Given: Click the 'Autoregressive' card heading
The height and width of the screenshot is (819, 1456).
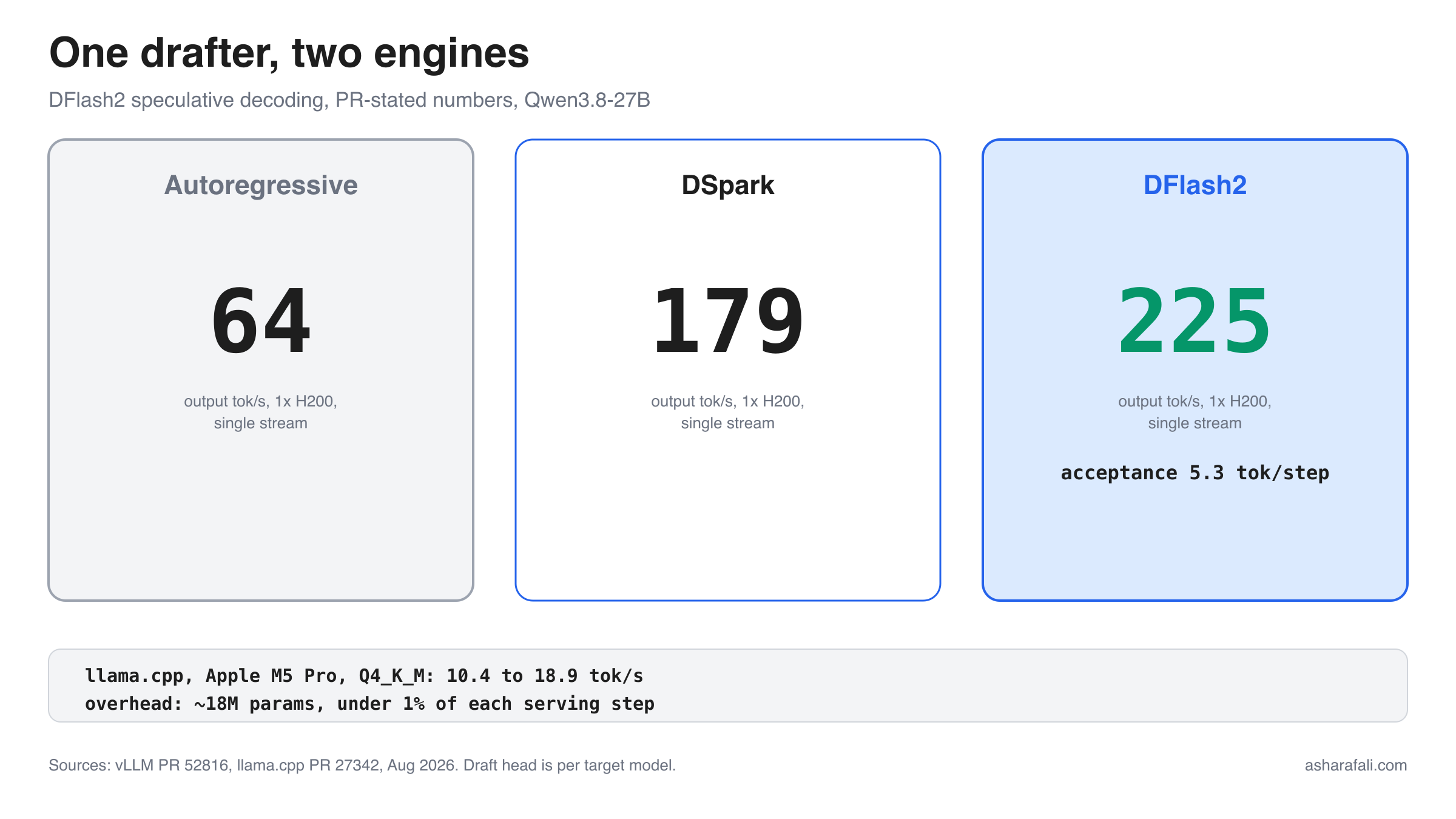Looking at the screenshot, I should tap(261, 185).
